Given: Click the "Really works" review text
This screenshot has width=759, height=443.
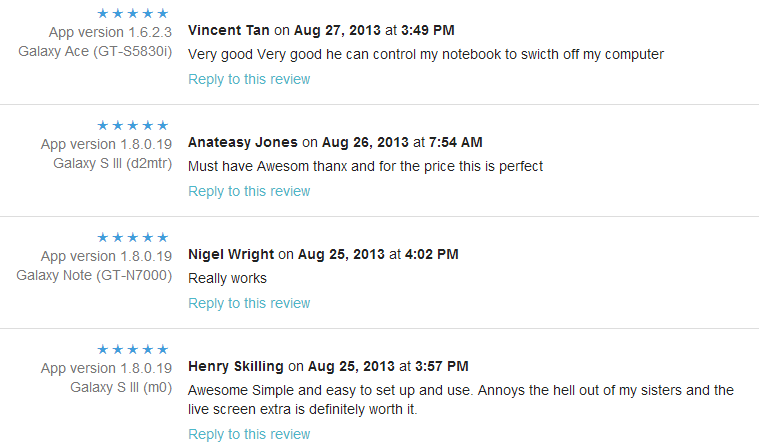Looking at the screenshot, I should tap(227, 278).
